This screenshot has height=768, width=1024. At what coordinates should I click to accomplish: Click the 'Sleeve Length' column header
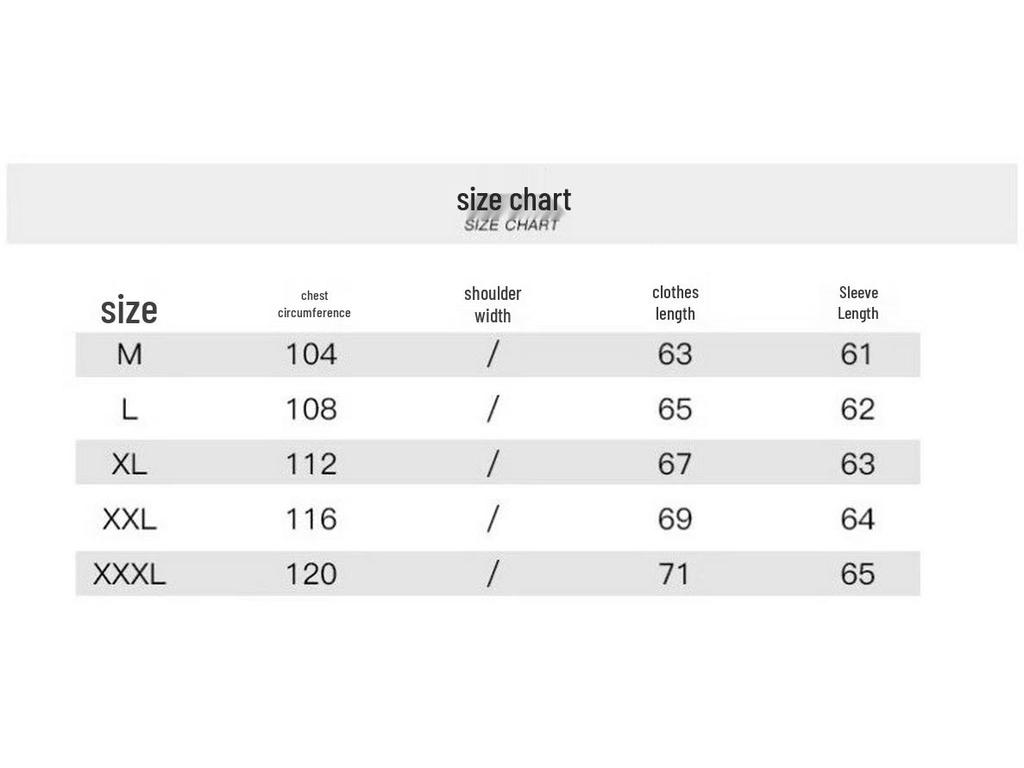(858, 303)
